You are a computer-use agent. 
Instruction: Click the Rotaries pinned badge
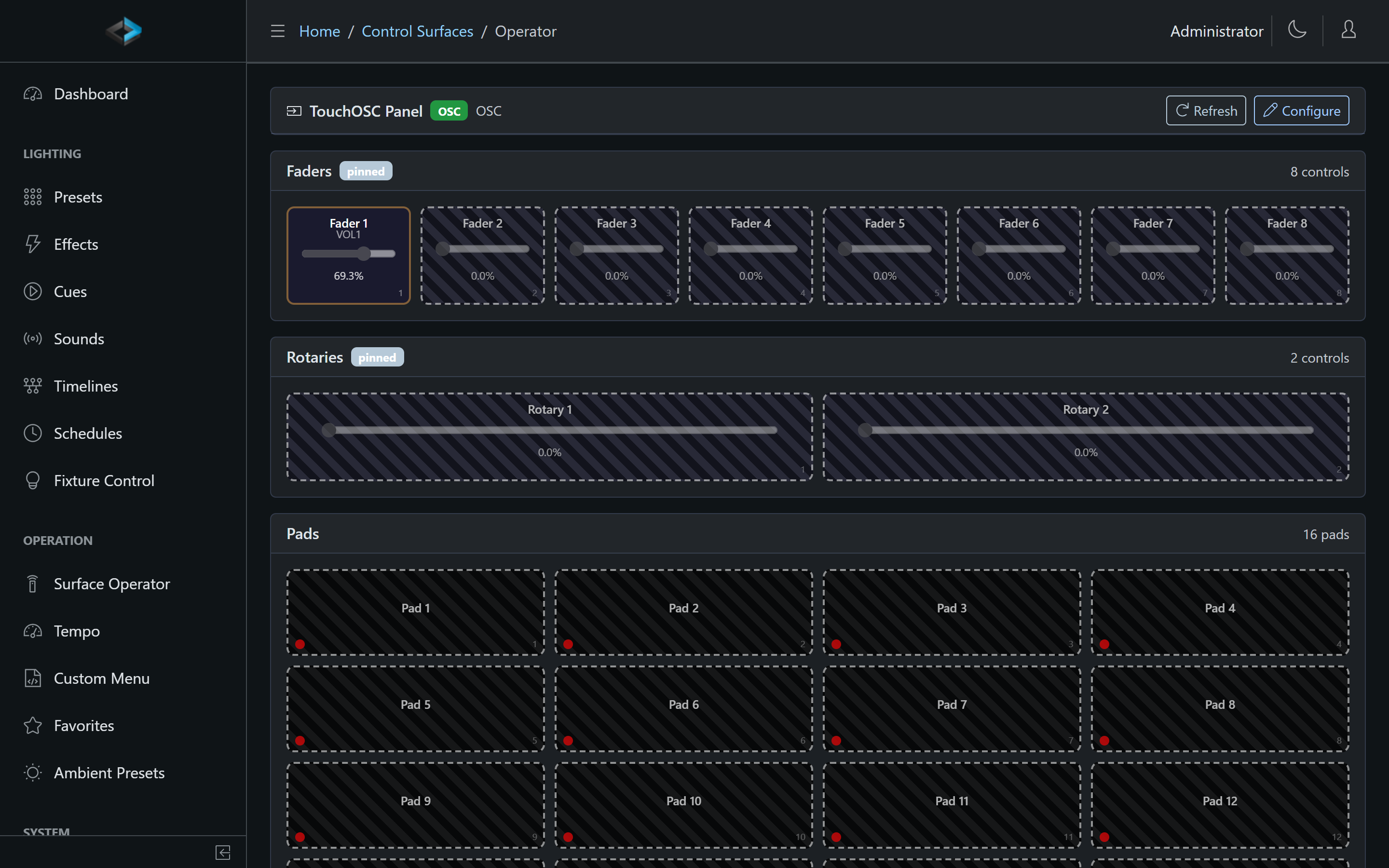[x=377, y=357]
